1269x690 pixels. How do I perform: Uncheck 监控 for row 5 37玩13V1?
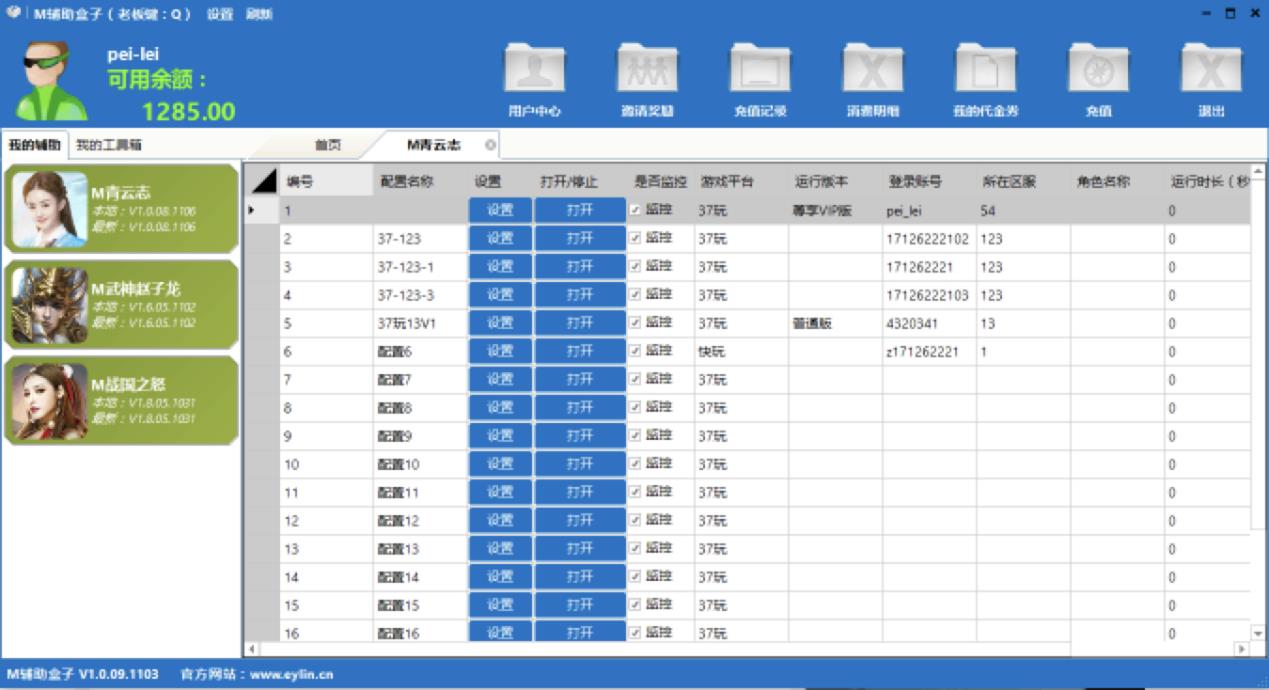[636, 323]
